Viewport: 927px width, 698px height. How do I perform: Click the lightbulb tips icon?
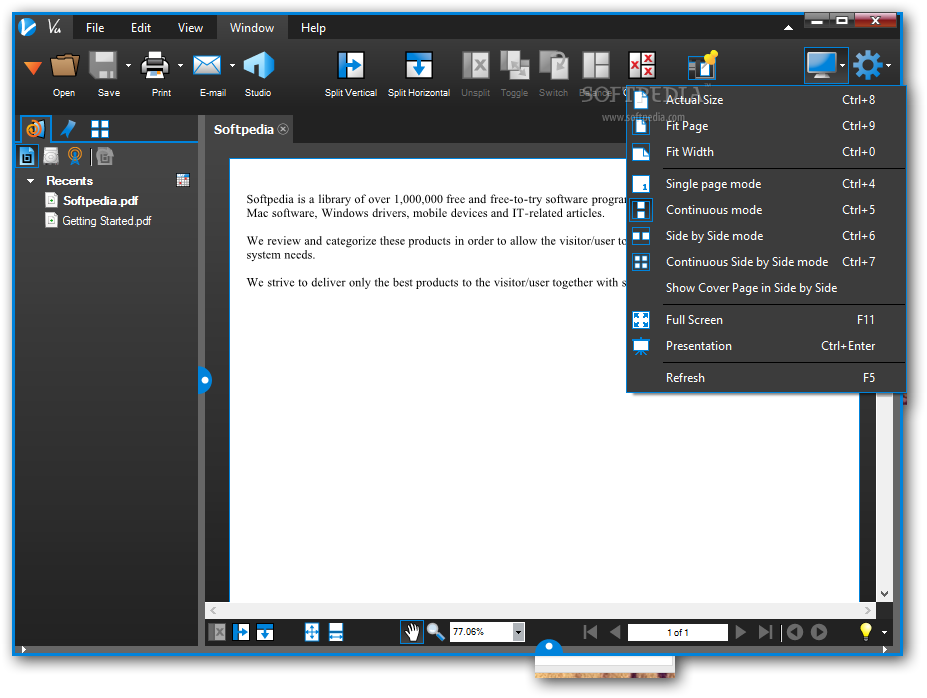[866, 632]
